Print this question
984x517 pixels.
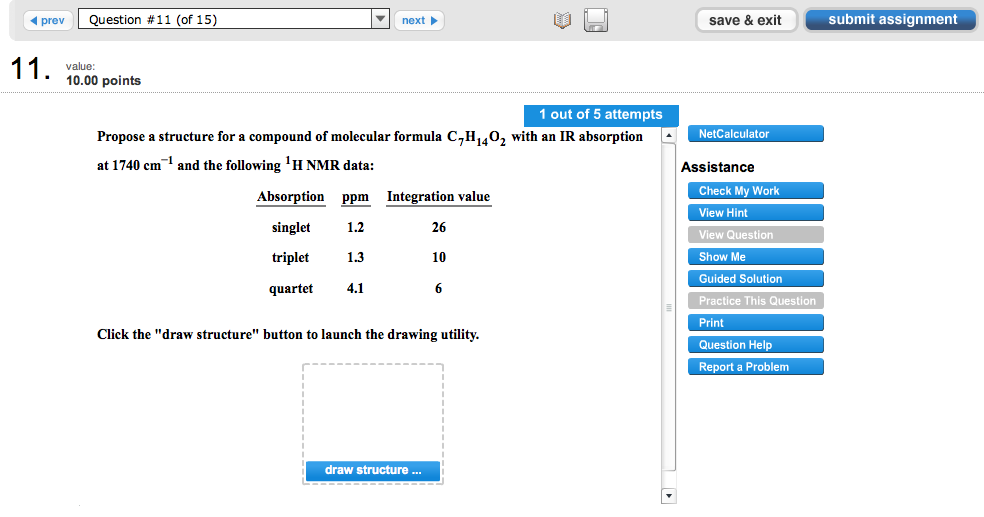point(755,323)
